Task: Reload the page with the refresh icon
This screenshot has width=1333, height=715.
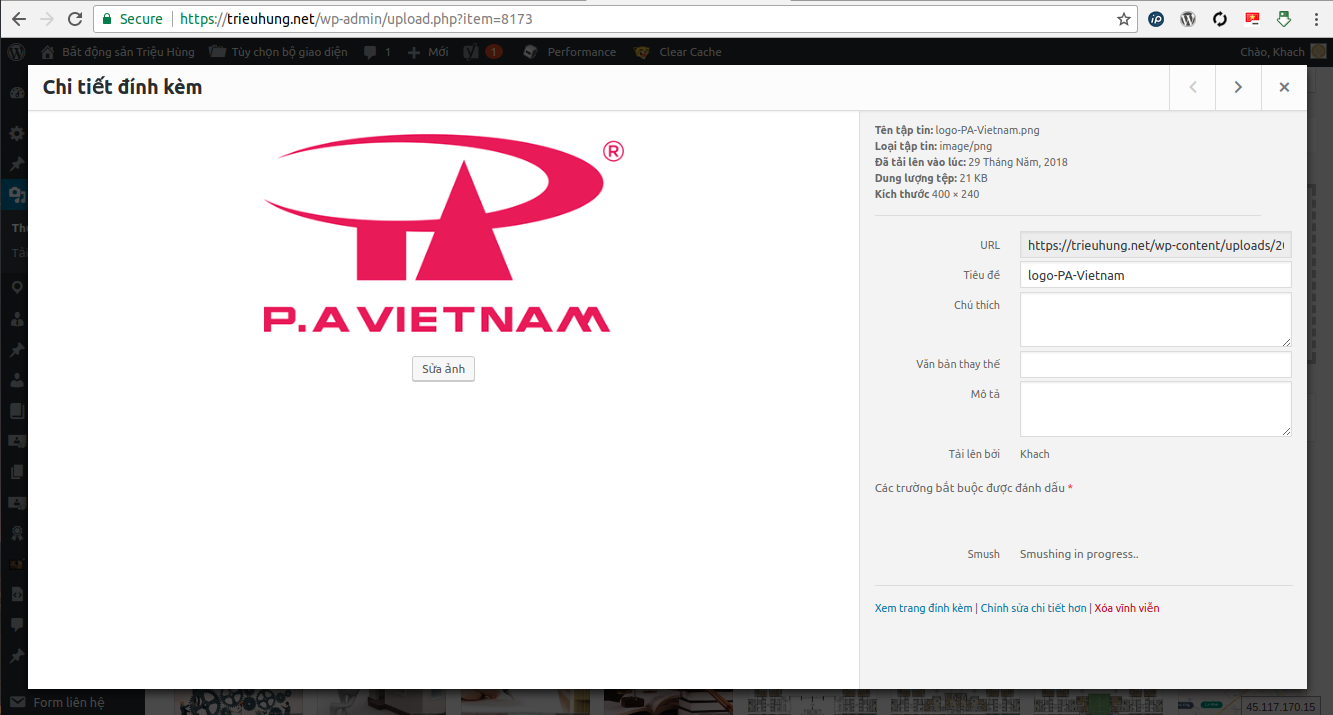Action: point(75,19)
